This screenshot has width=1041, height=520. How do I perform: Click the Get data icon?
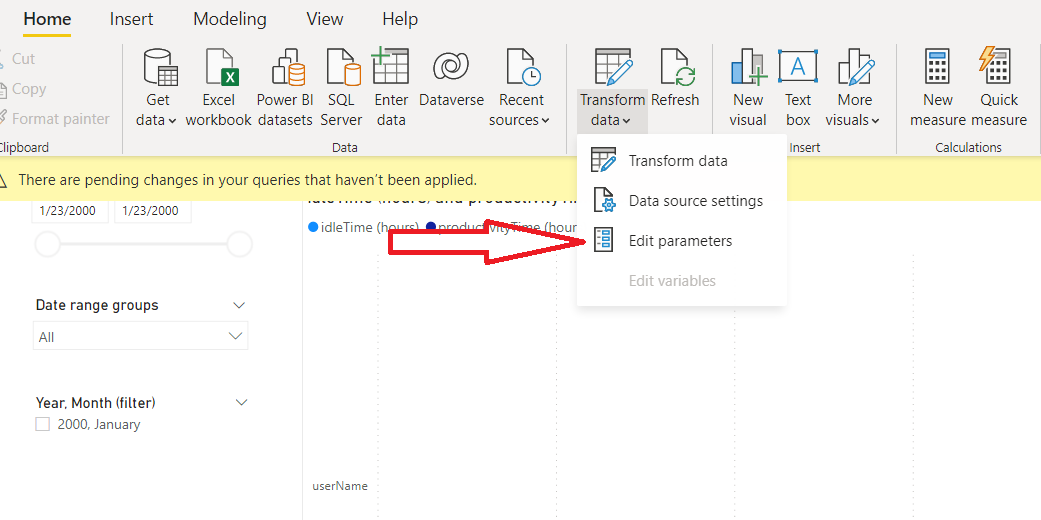click(159, 69)
